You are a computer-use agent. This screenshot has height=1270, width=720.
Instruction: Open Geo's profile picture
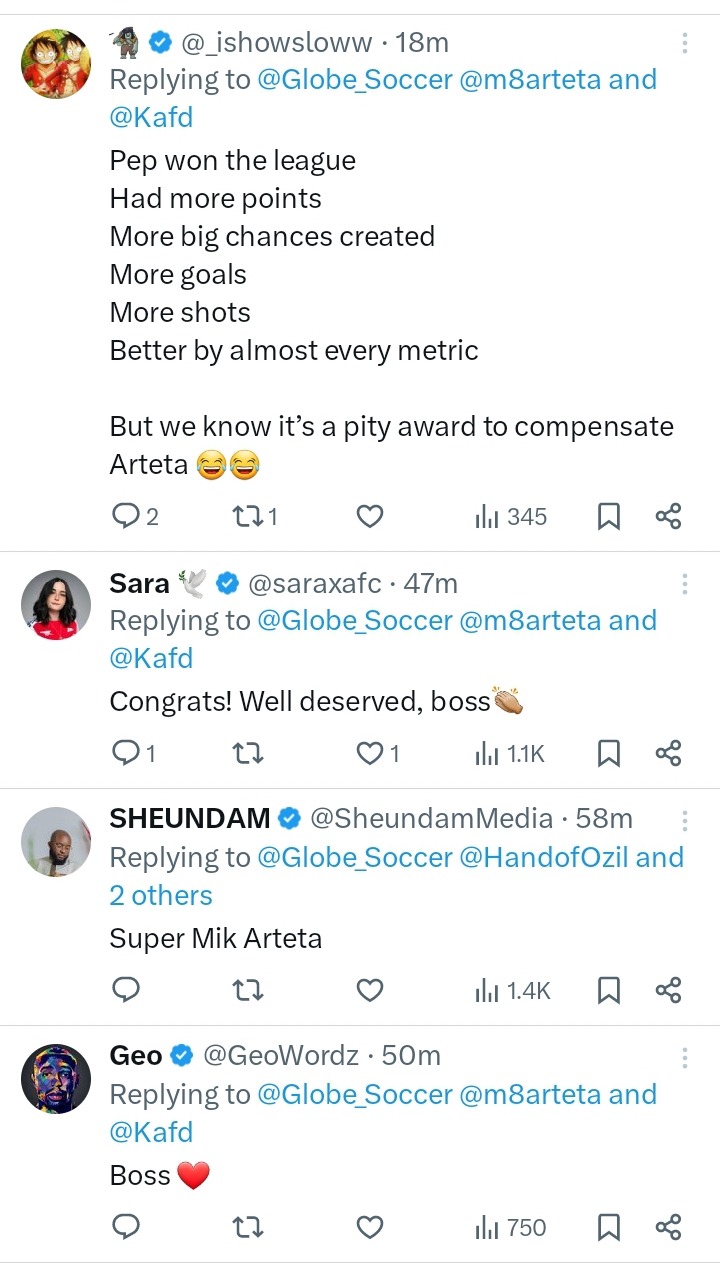(x=56, y=1079)
